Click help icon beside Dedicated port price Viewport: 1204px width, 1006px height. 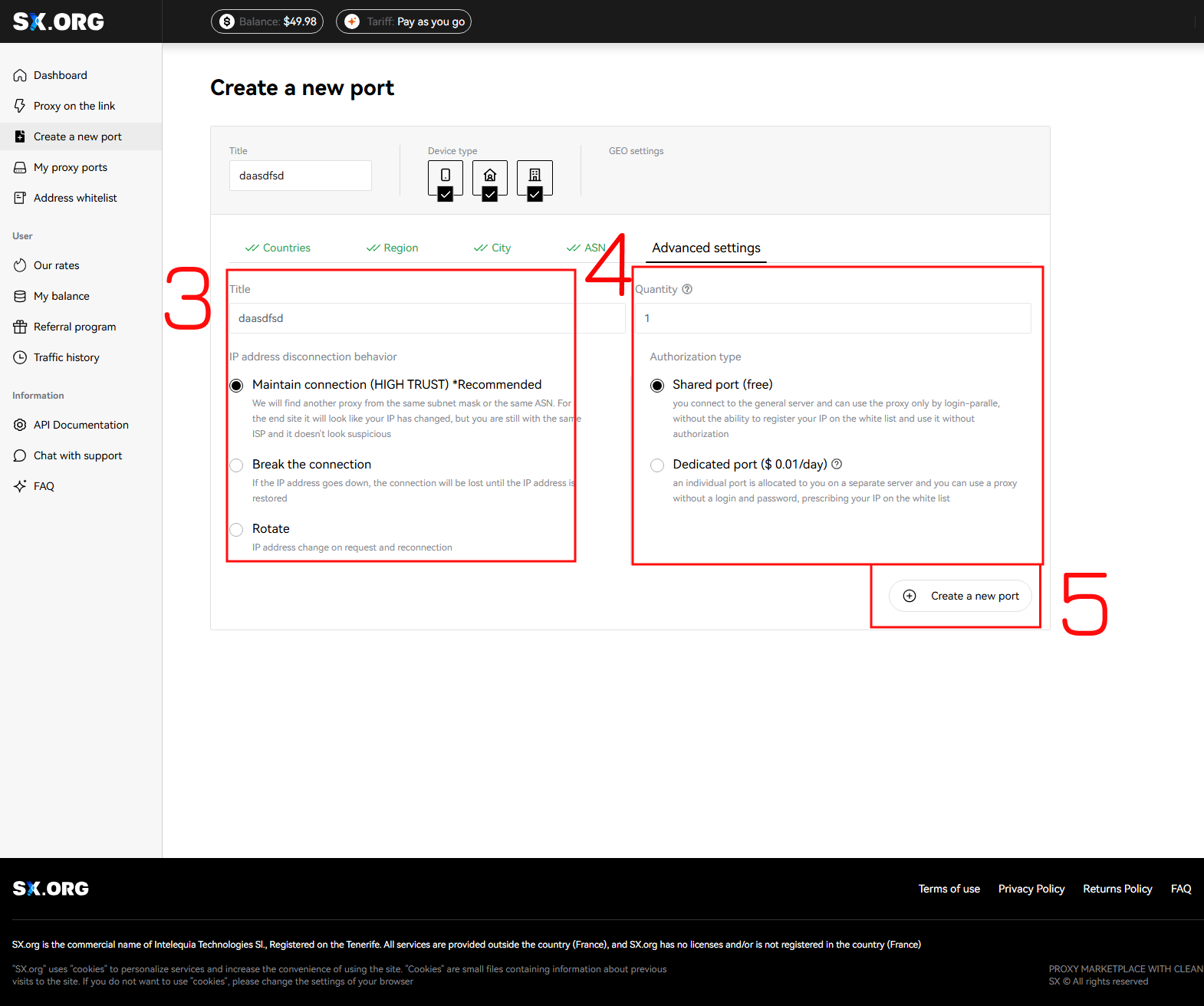(x=837, y=464)
